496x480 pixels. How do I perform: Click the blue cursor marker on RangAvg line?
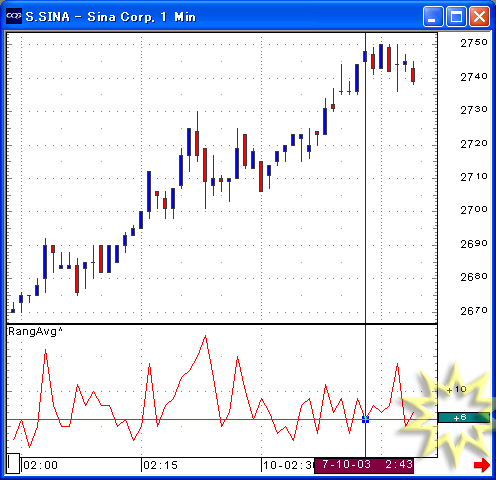[365, 419]
